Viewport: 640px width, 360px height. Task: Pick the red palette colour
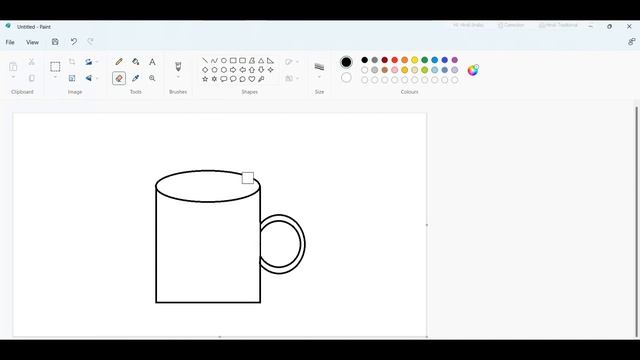point(394,60)
